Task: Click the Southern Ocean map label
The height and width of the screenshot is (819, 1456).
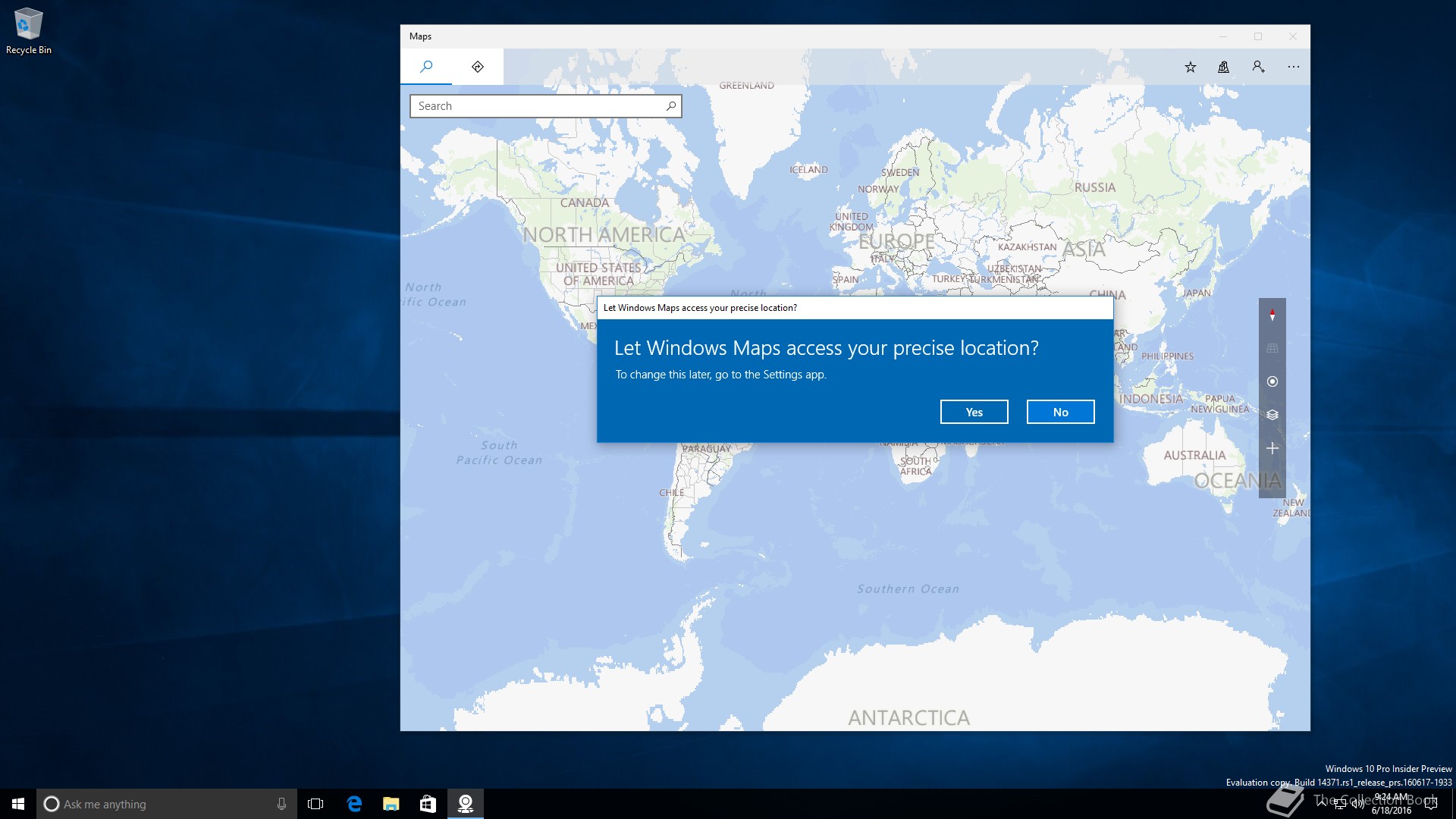Action: (908, 589)
